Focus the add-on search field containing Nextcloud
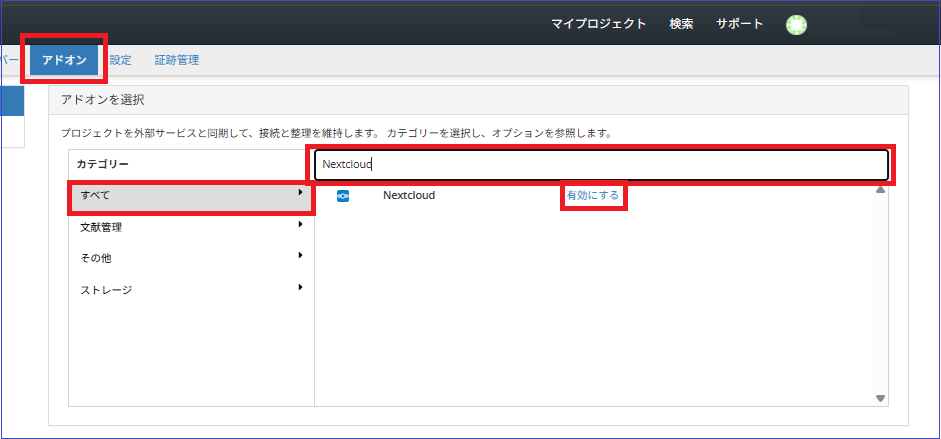The width and height of the screenshot is (941, 439). [x=600, y=164]
